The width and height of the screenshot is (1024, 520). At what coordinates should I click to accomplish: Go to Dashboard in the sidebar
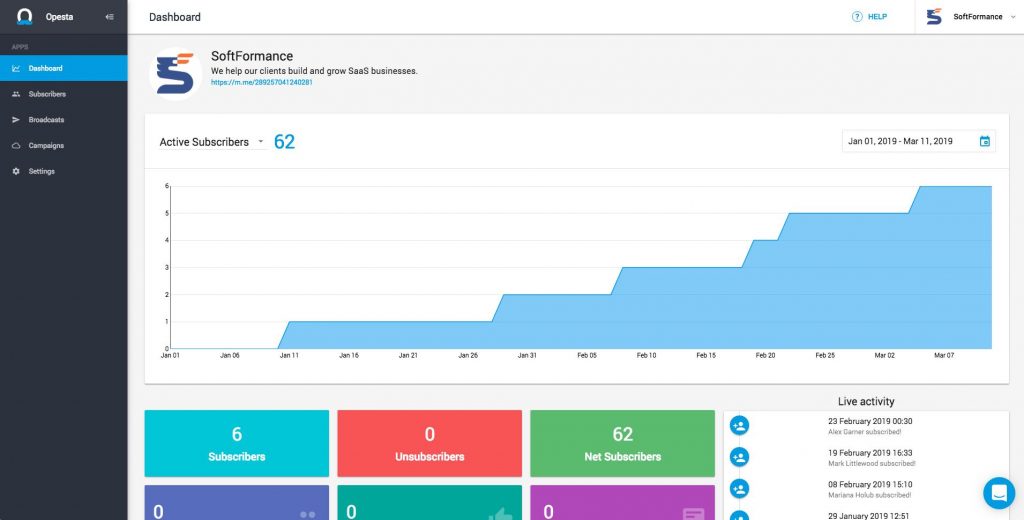tap(45, 68)
